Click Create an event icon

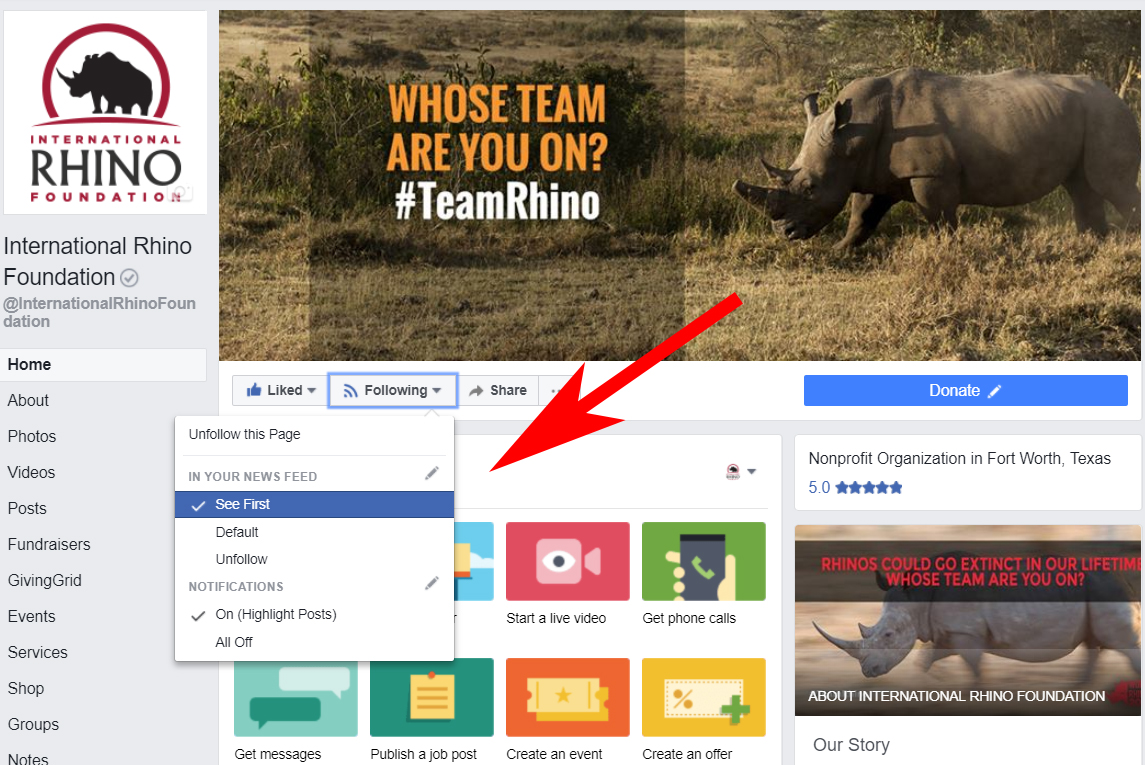point(567,697)
